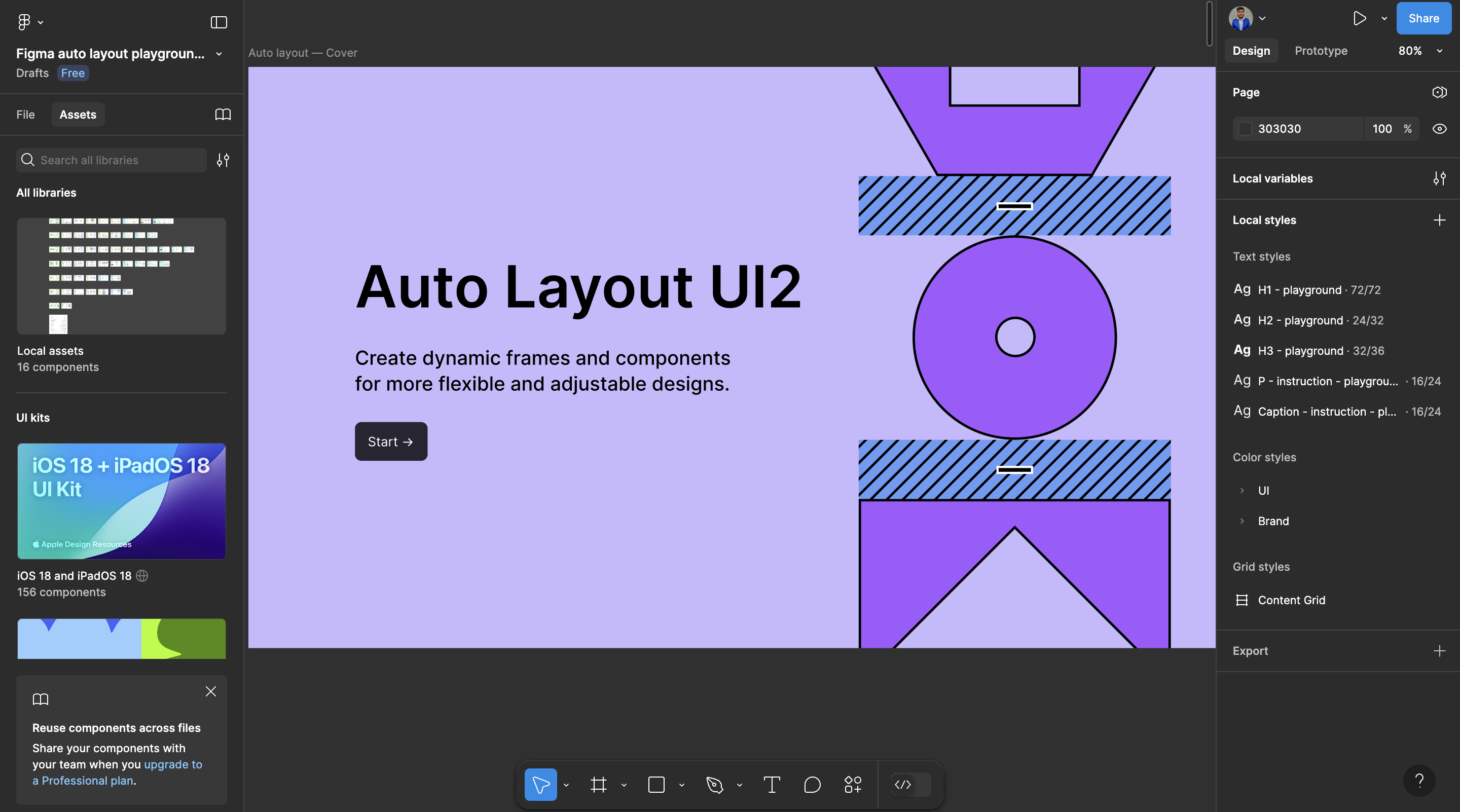Select the Frame tool
The width and height of the screenshot is (1460, 812).
599,785
